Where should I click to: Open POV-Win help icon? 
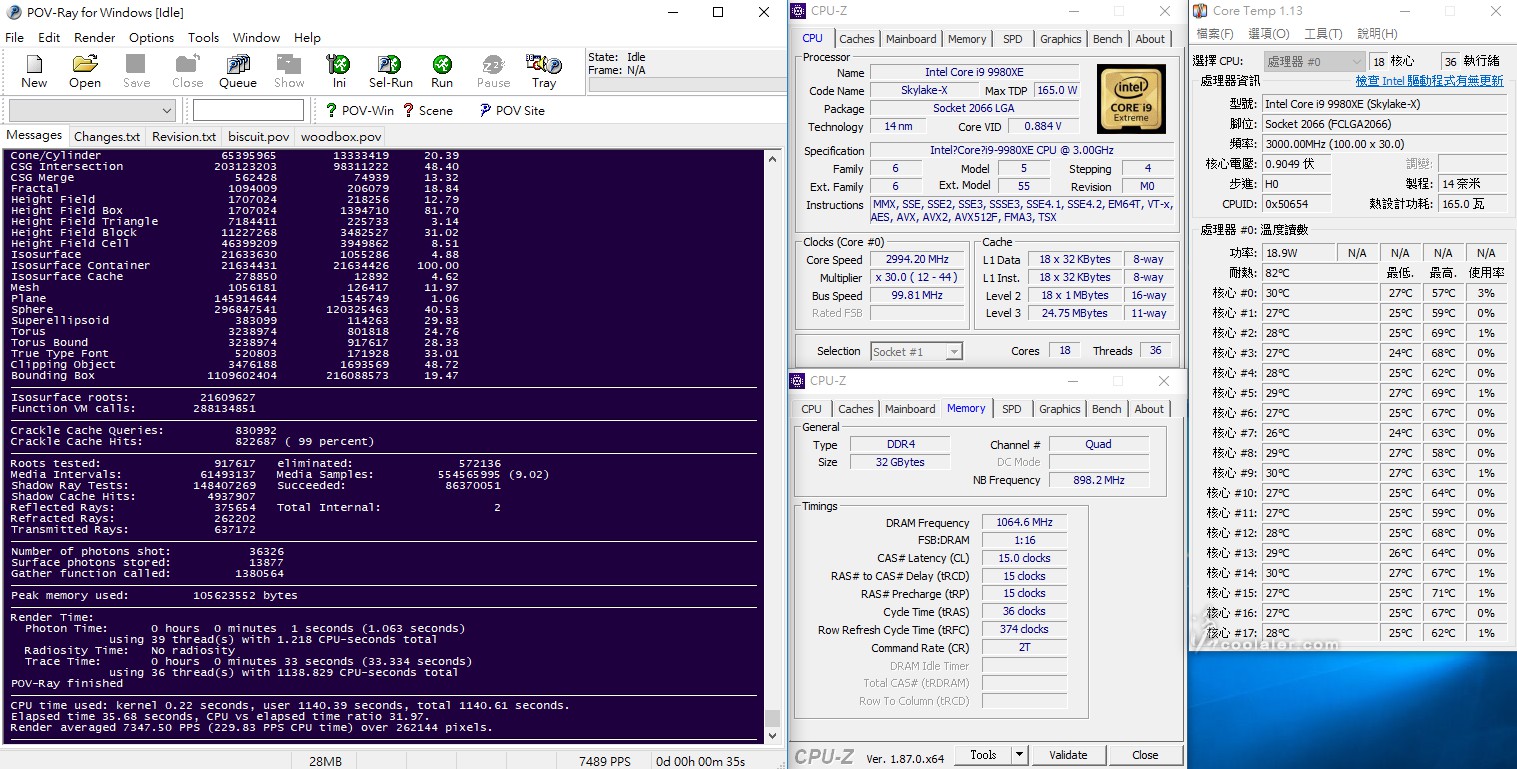pos(331,110)
